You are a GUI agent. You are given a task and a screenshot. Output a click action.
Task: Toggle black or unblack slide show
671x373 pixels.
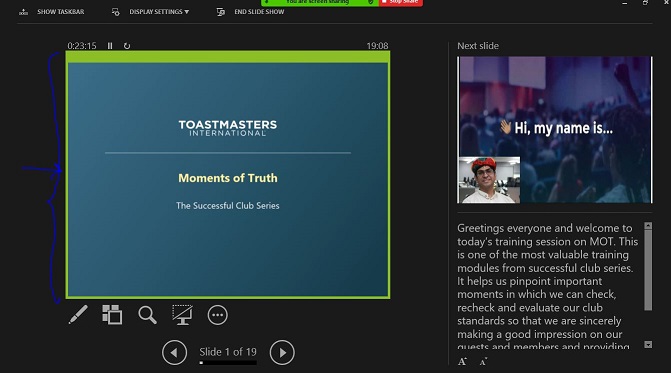click(x=182, y=315)
